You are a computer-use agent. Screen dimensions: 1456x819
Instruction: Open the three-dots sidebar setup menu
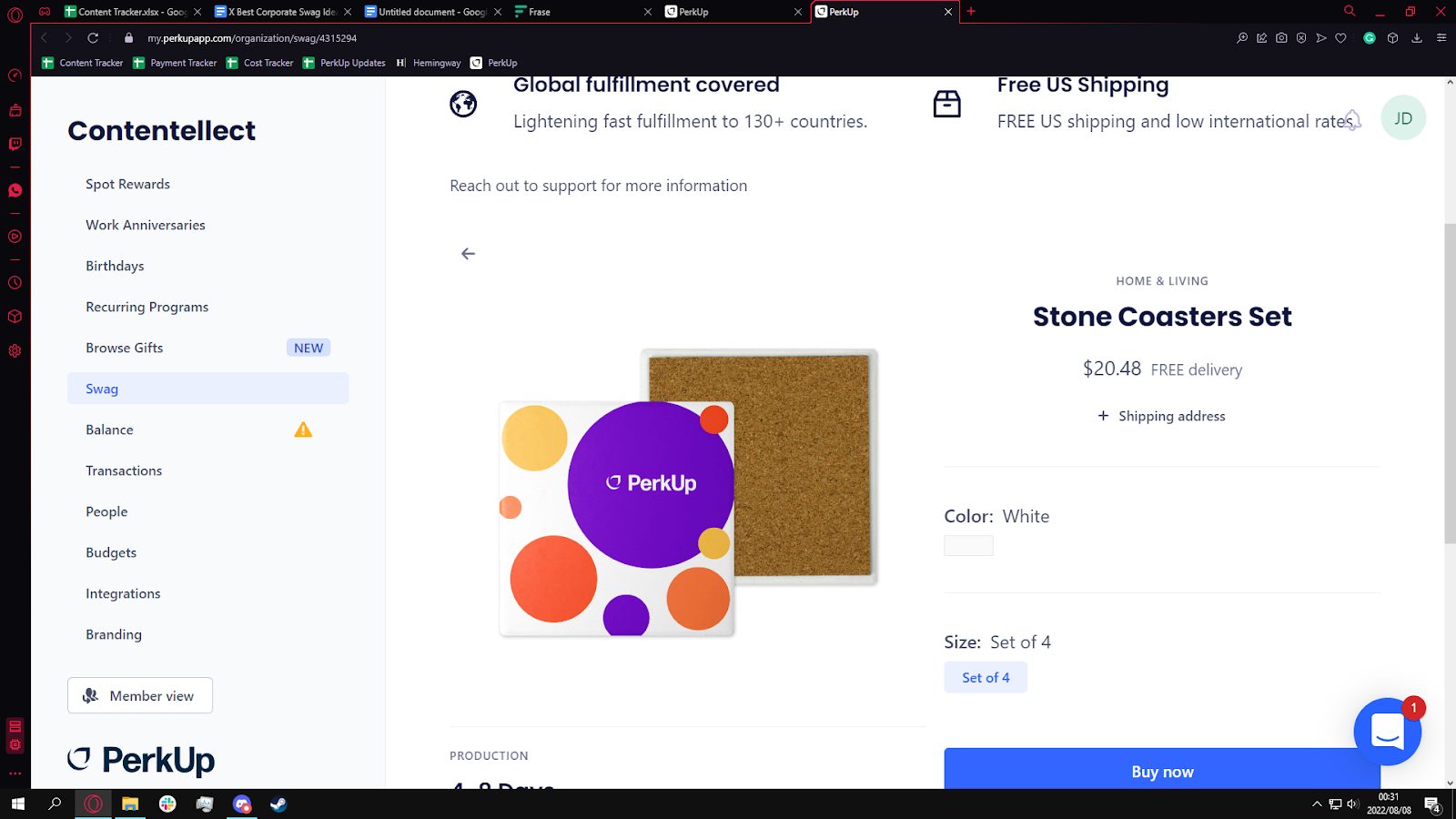[15, 773]
